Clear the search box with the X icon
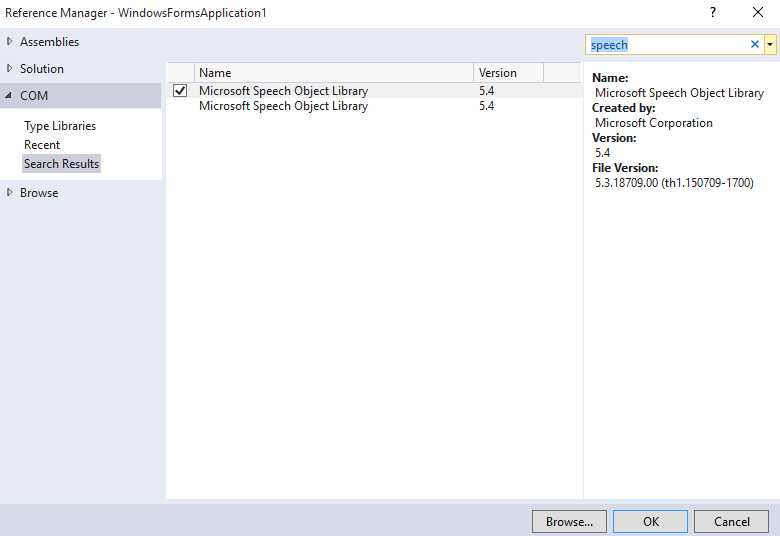The width and height of the screenshot is (780, 536). point(754,44)
